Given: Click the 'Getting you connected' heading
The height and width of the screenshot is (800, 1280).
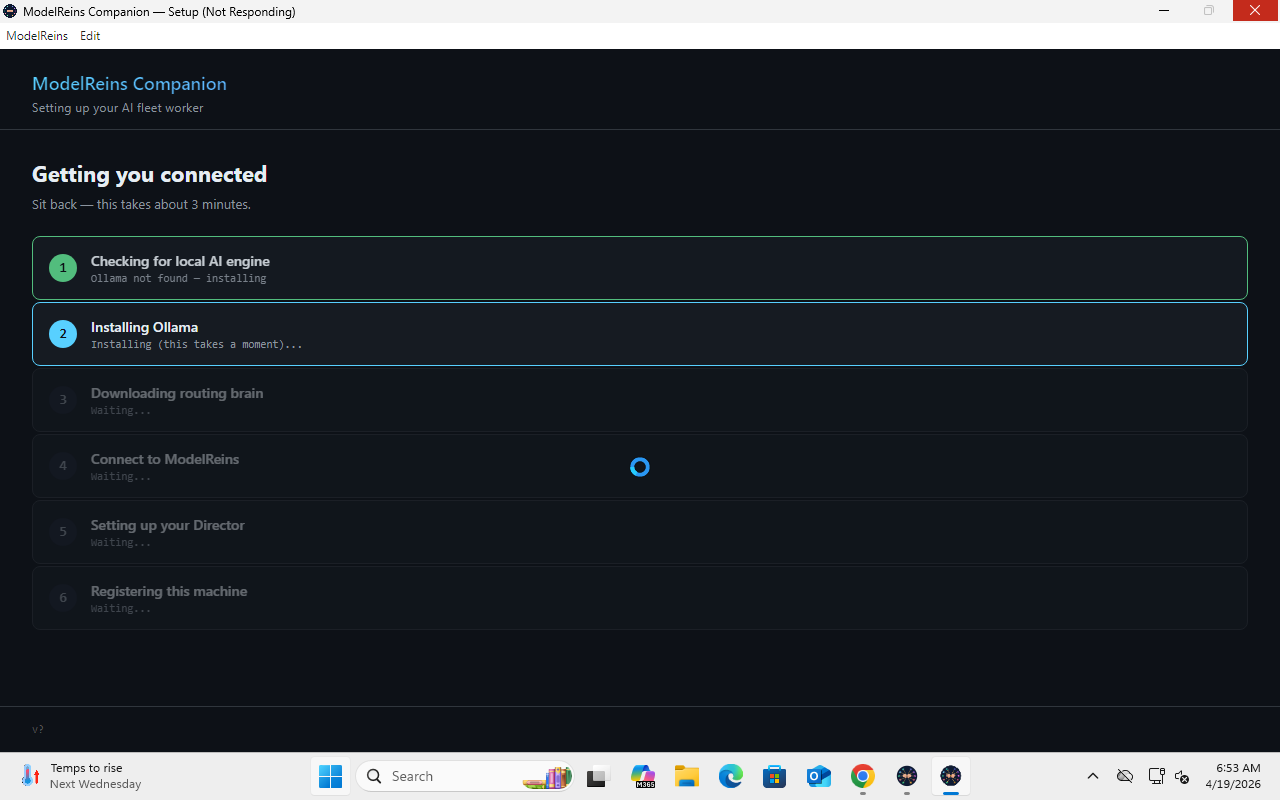Looking at the screenshot, I should [x=149, y=174].
